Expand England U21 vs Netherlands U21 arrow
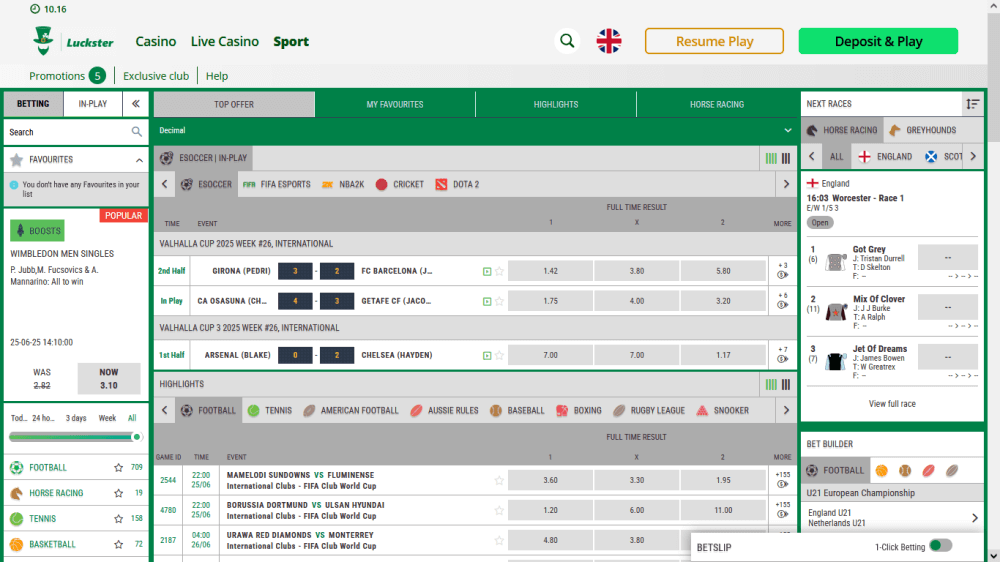 [974, 518]
